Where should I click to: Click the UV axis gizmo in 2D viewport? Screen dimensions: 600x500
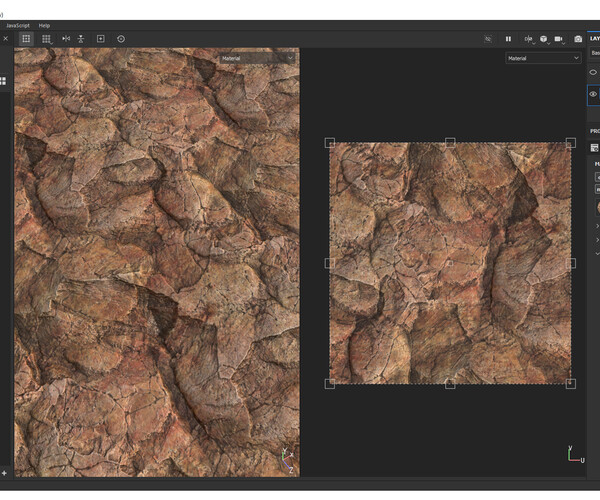click(576, 454)
